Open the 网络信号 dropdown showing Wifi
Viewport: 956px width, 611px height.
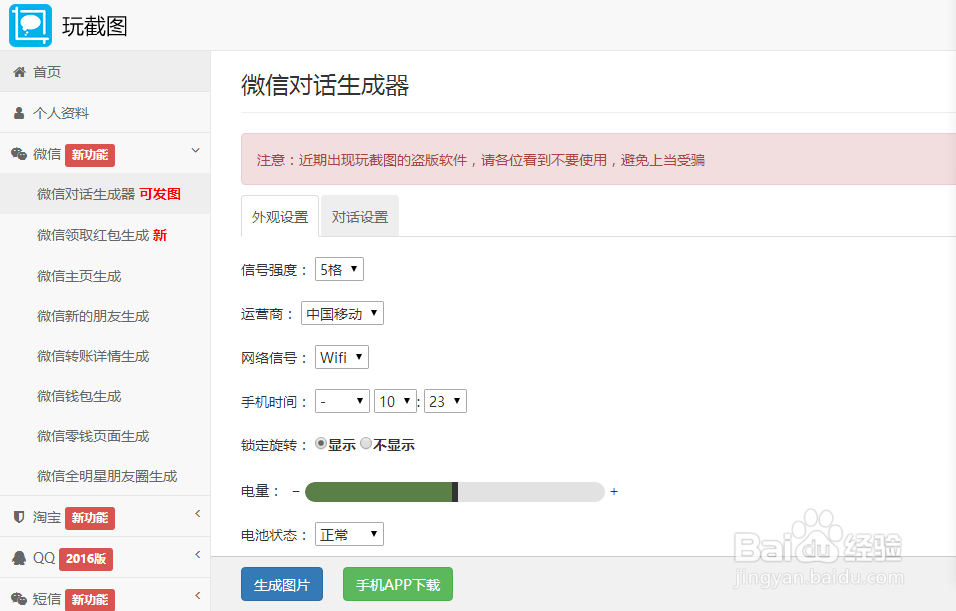341,356
